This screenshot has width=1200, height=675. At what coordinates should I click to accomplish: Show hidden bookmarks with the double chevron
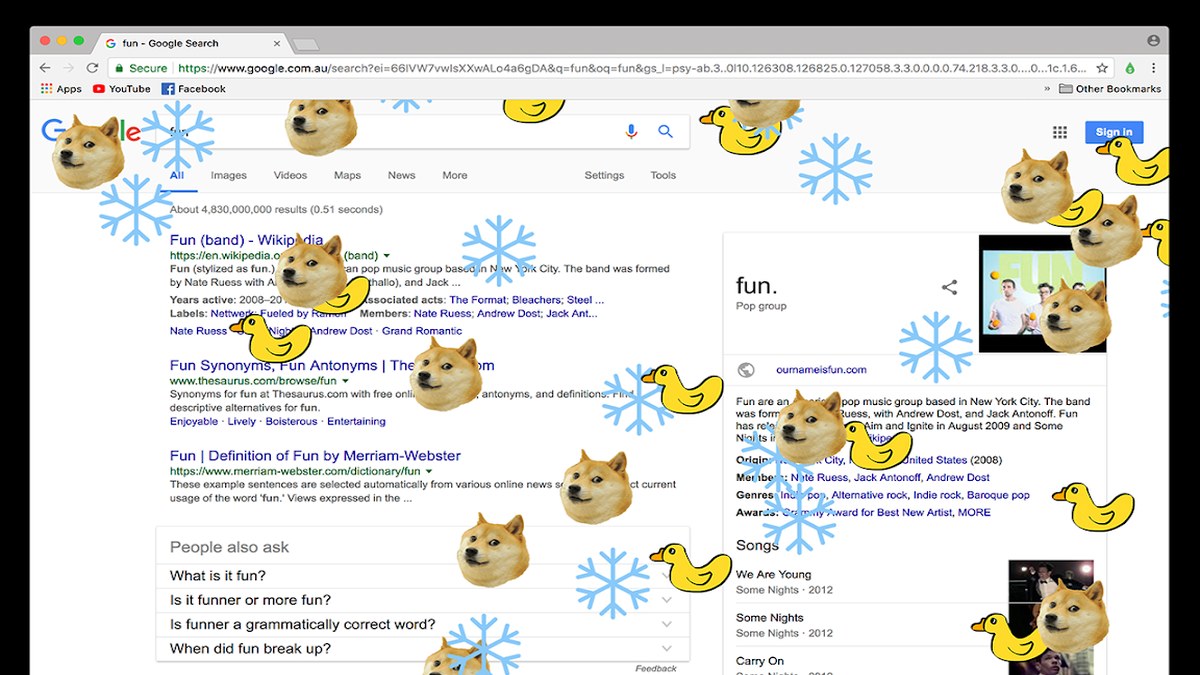tap(1047, 89)
